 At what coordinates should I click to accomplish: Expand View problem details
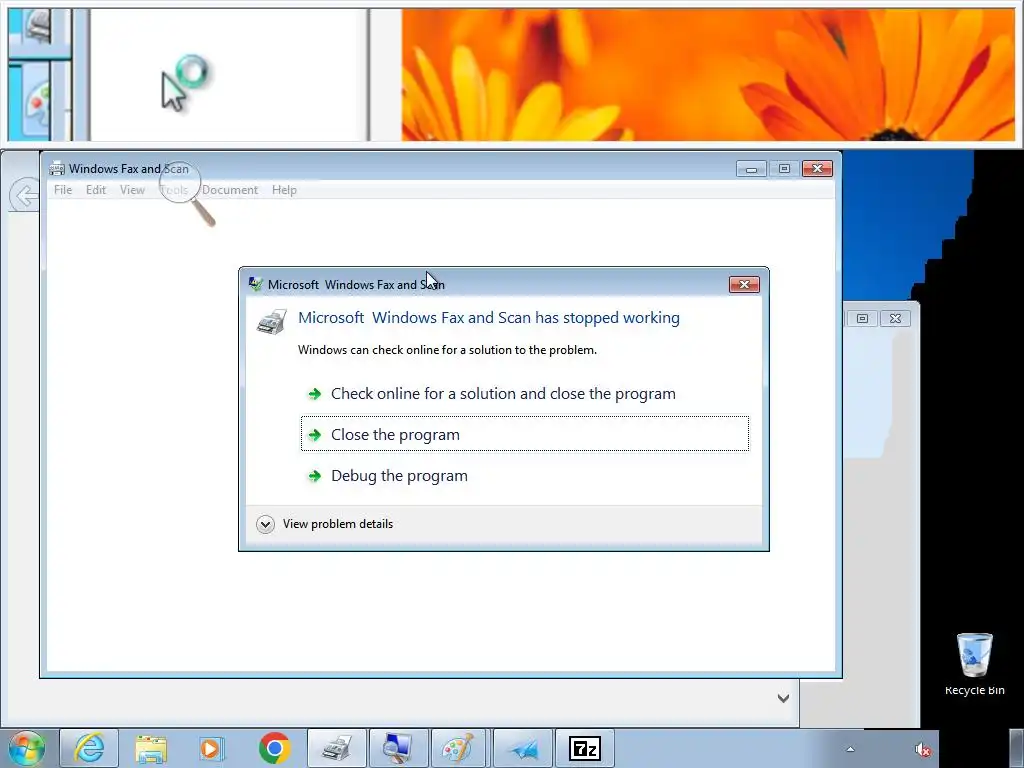325,524
